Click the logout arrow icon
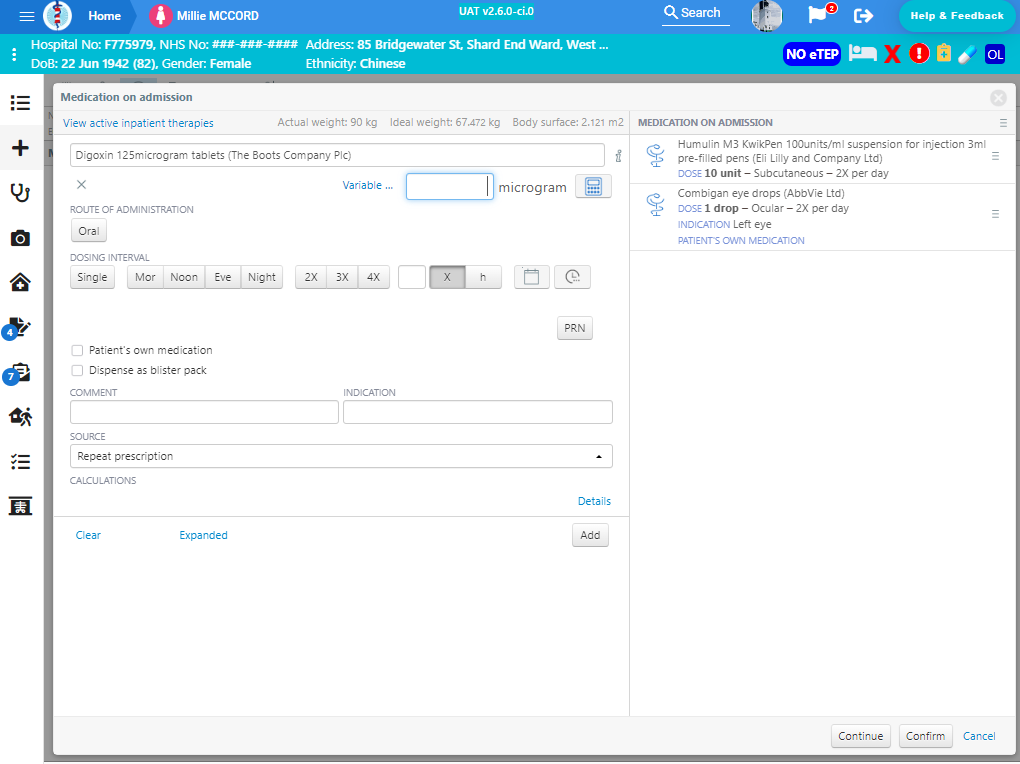 [x=863, y=16]
